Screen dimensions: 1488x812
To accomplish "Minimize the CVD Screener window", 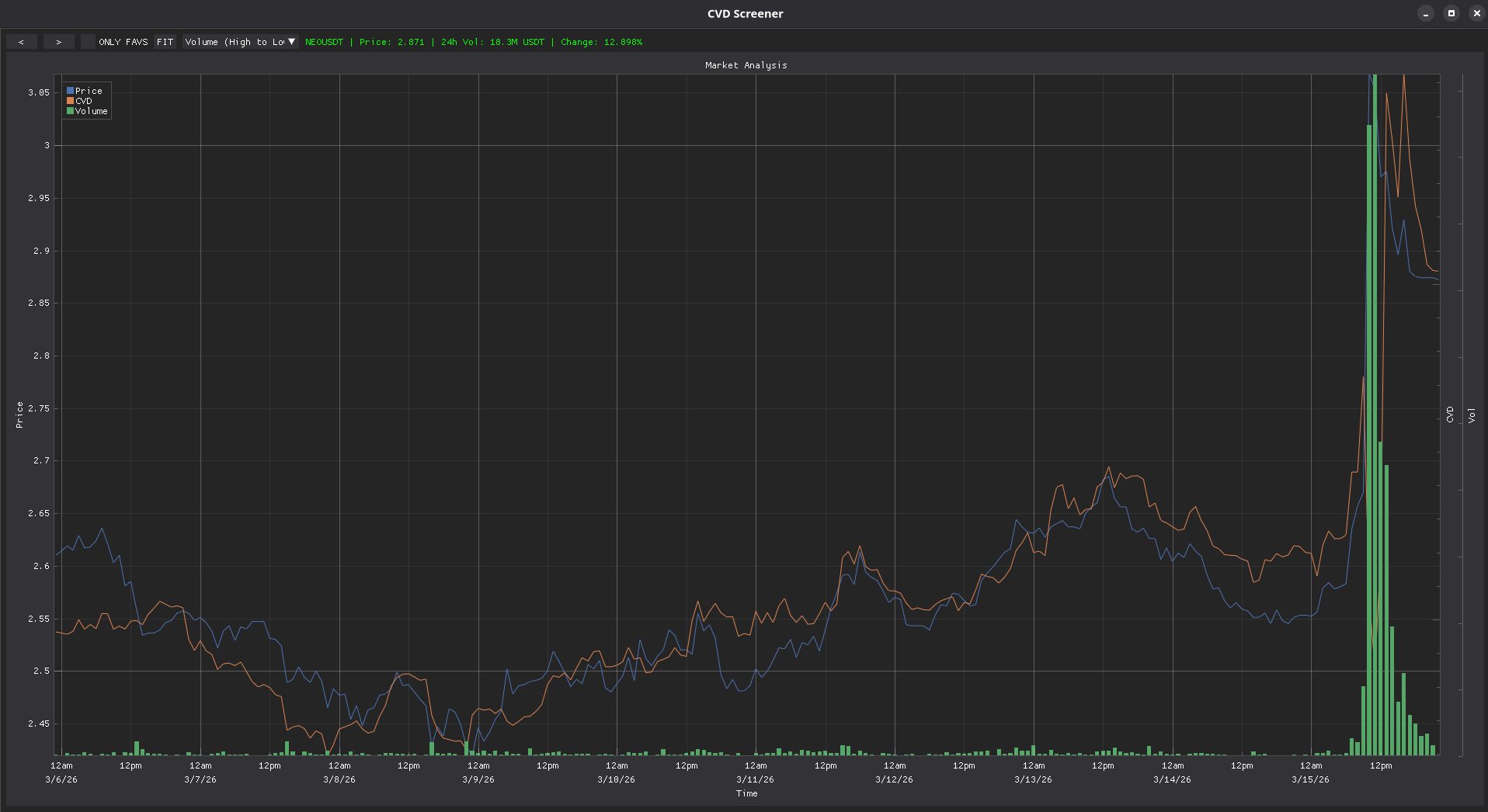I will point(1425,13).
